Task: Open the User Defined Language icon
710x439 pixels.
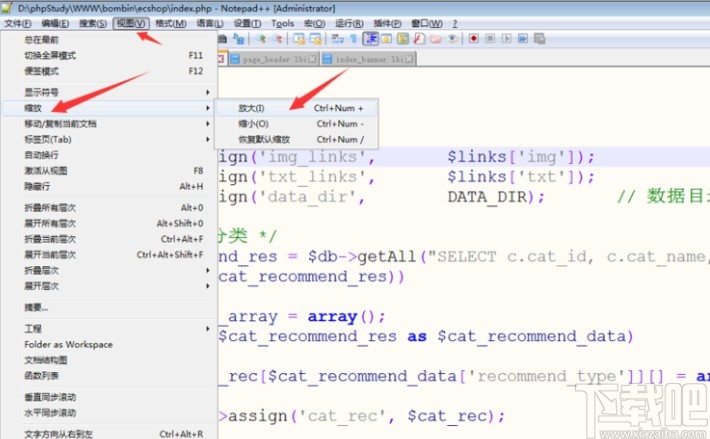Action: pyautogui.click(x=386, y=38)
